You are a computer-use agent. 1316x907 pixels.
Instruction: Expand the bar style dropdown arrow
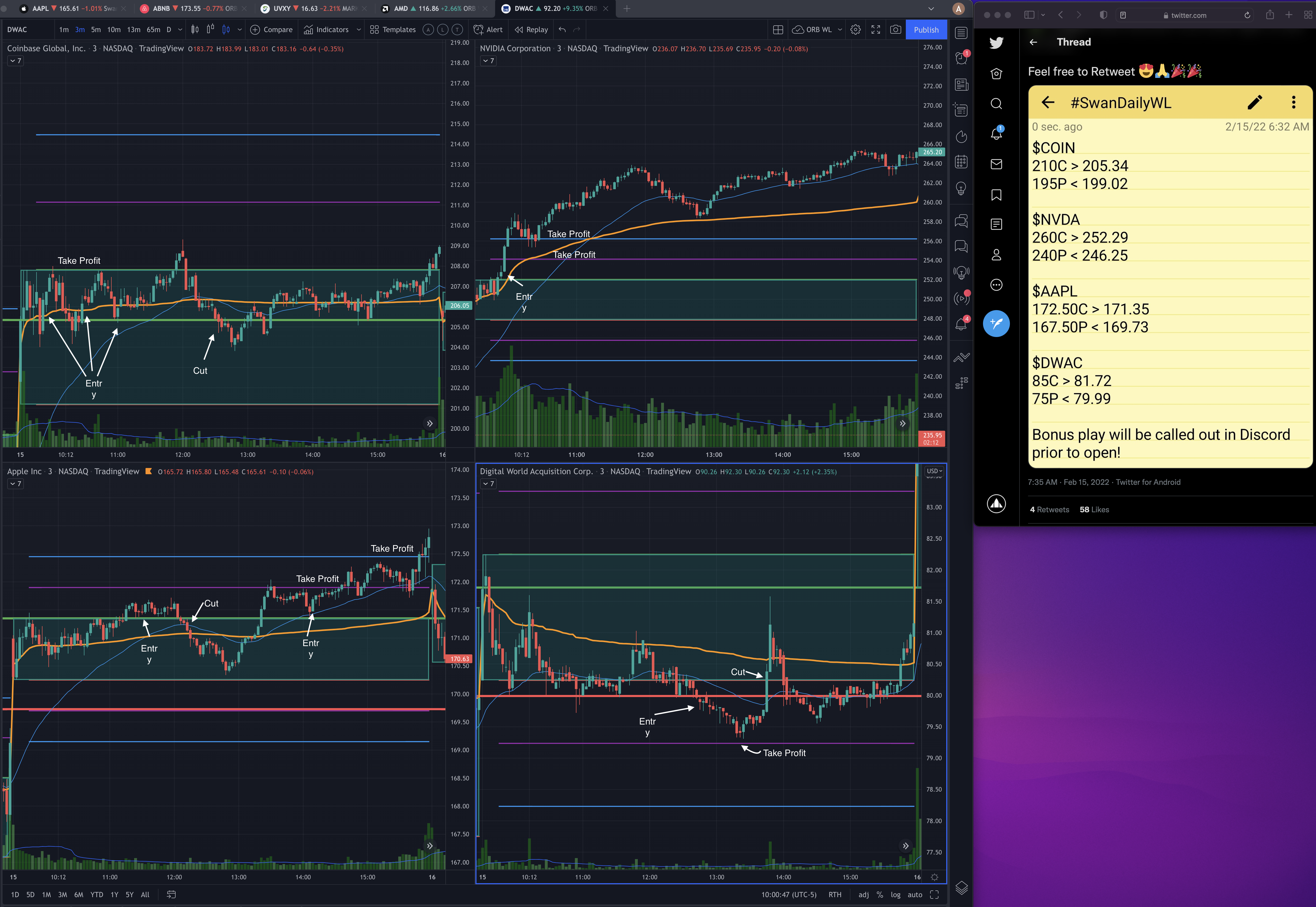coord(239,30)
